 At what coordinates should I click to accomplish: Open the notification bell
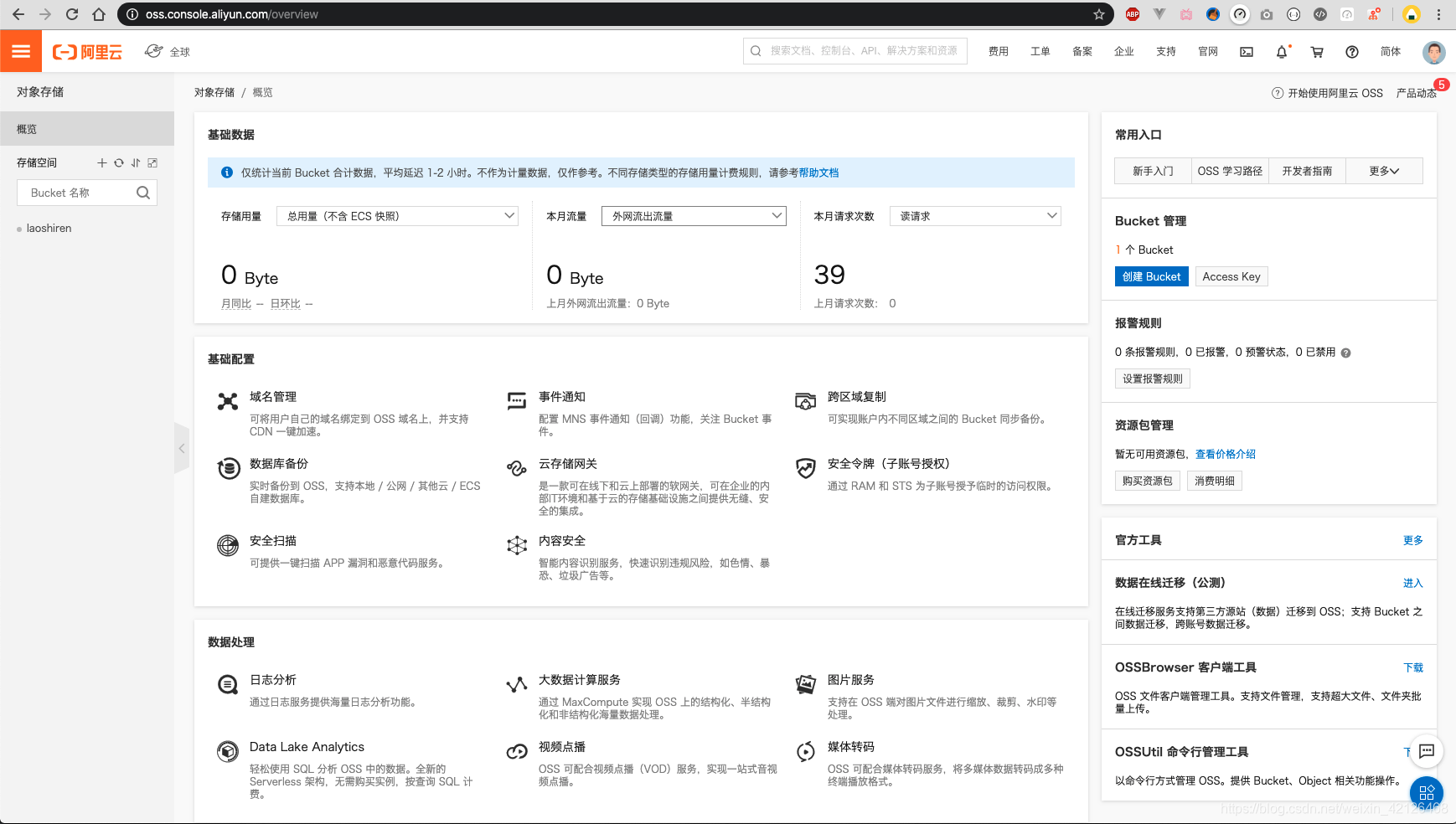1282,52
